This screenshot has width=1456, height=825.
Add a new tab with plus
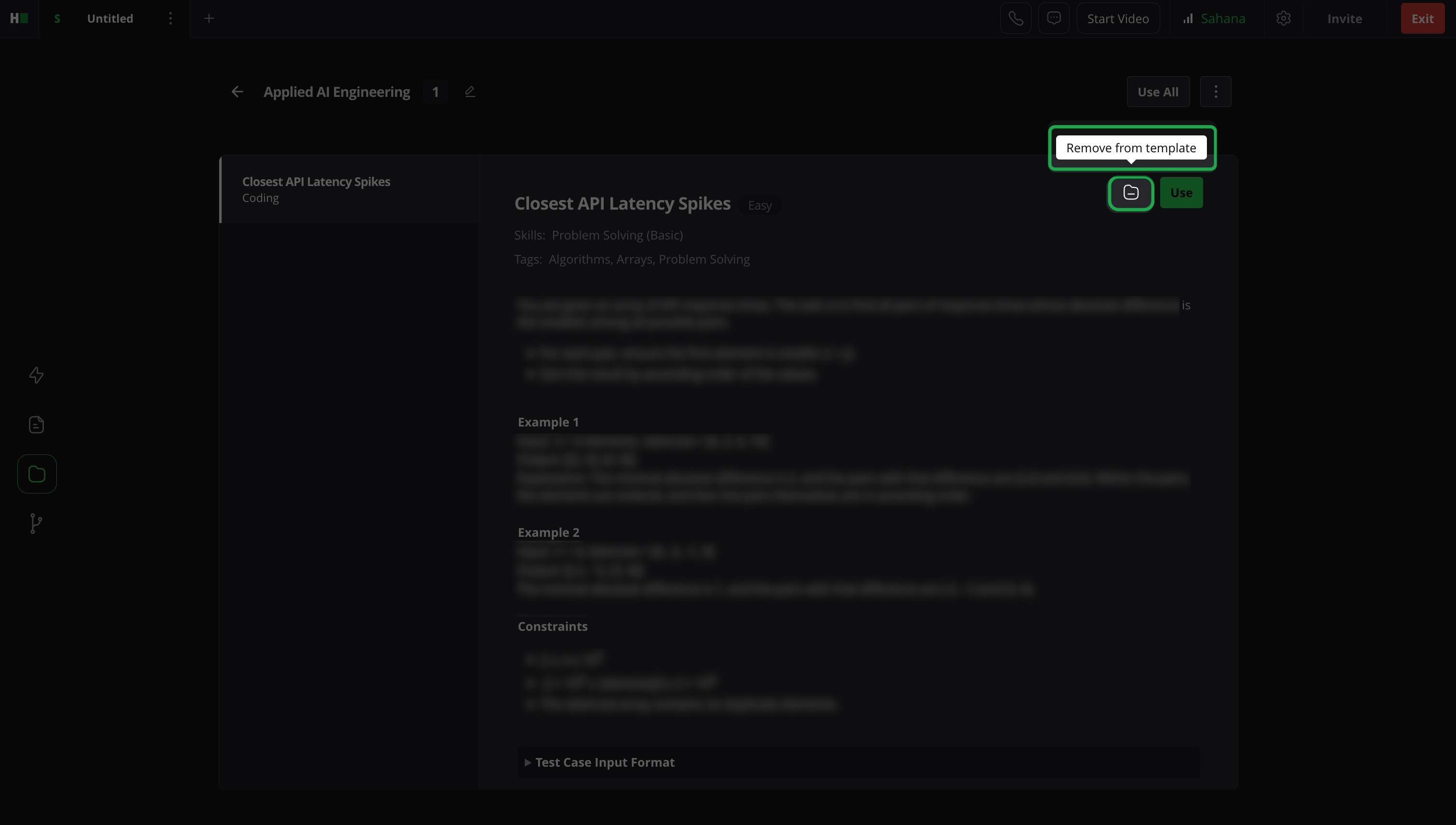(209, 19)
